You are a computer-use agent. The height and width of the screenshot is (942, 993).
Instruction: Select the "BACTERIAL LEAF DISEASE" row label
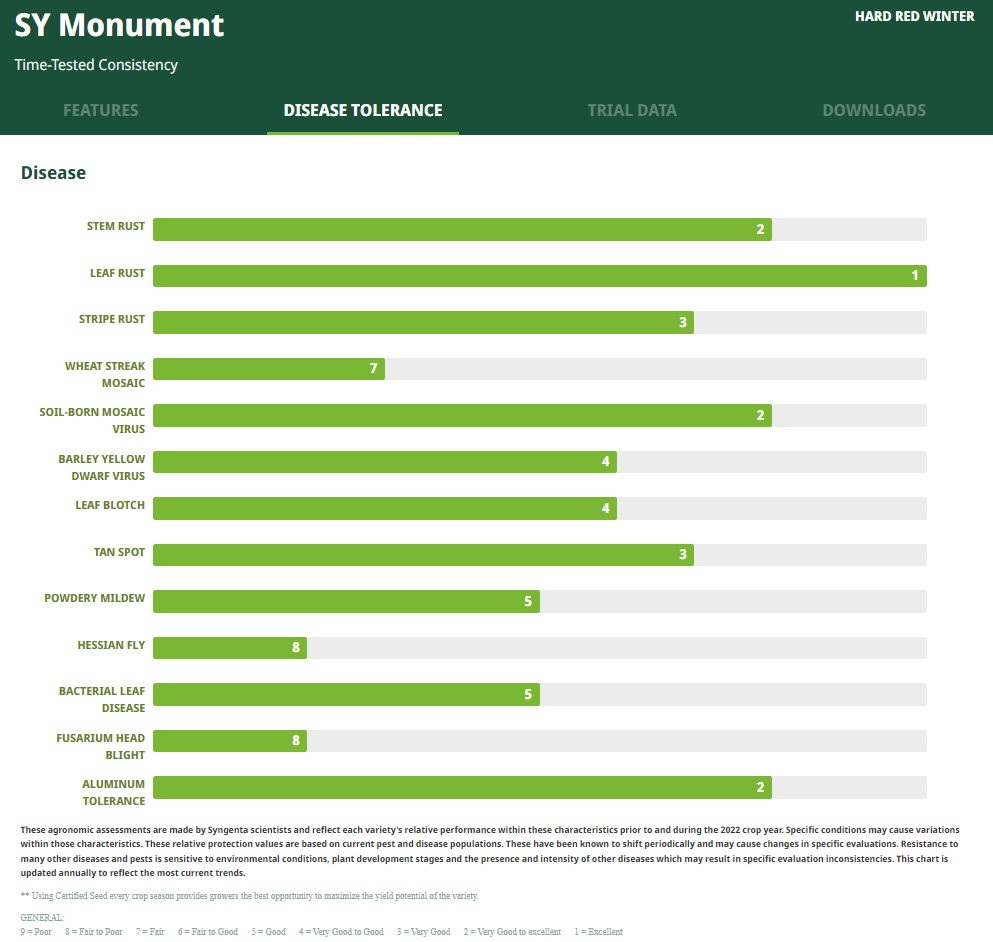click(x=102, y=699)
